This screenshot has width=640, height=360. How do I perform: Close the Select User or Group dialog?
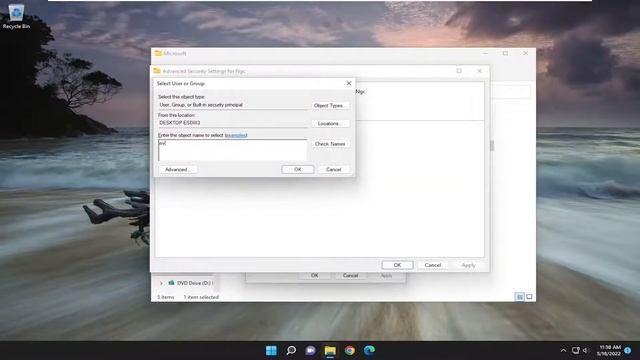(349, 83)
